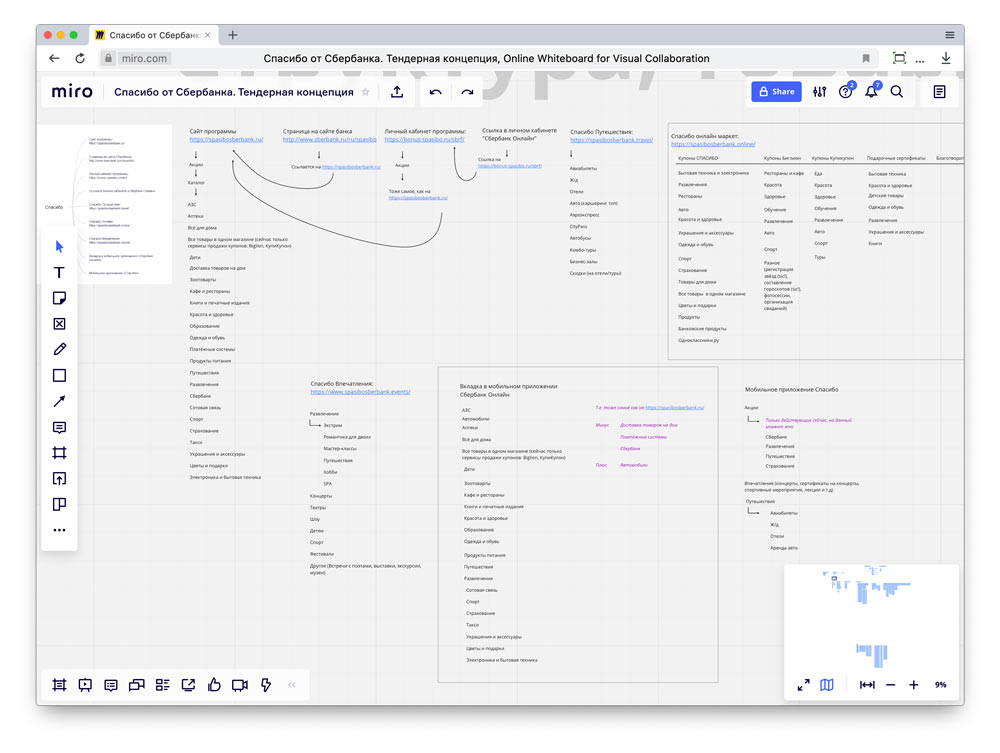Start Presentation mode from the bottom toolbar
Screen dimensions: 1000x753
(x=85, y=685)
